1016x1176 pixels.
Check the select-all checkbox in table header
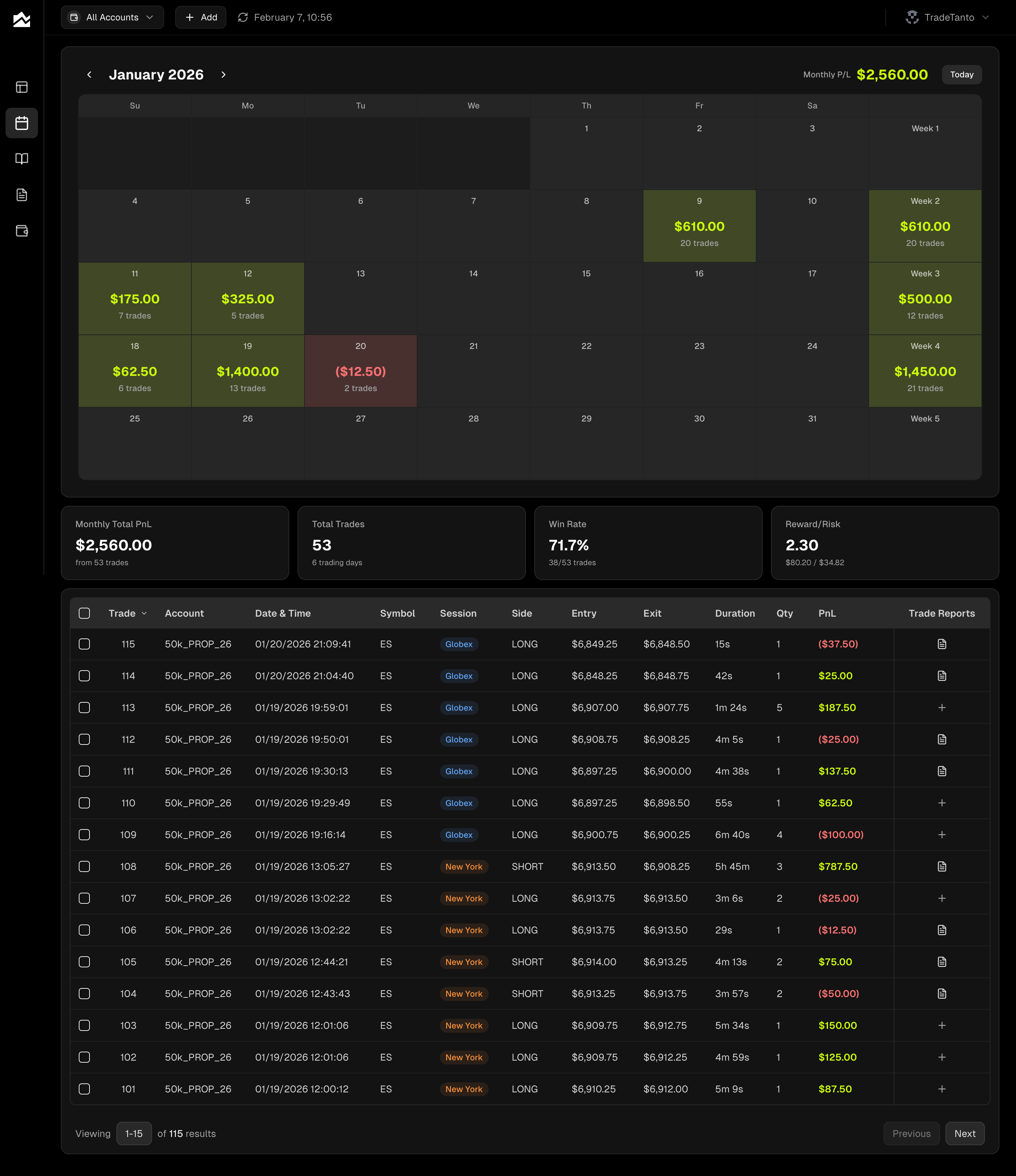pos(84,613)
